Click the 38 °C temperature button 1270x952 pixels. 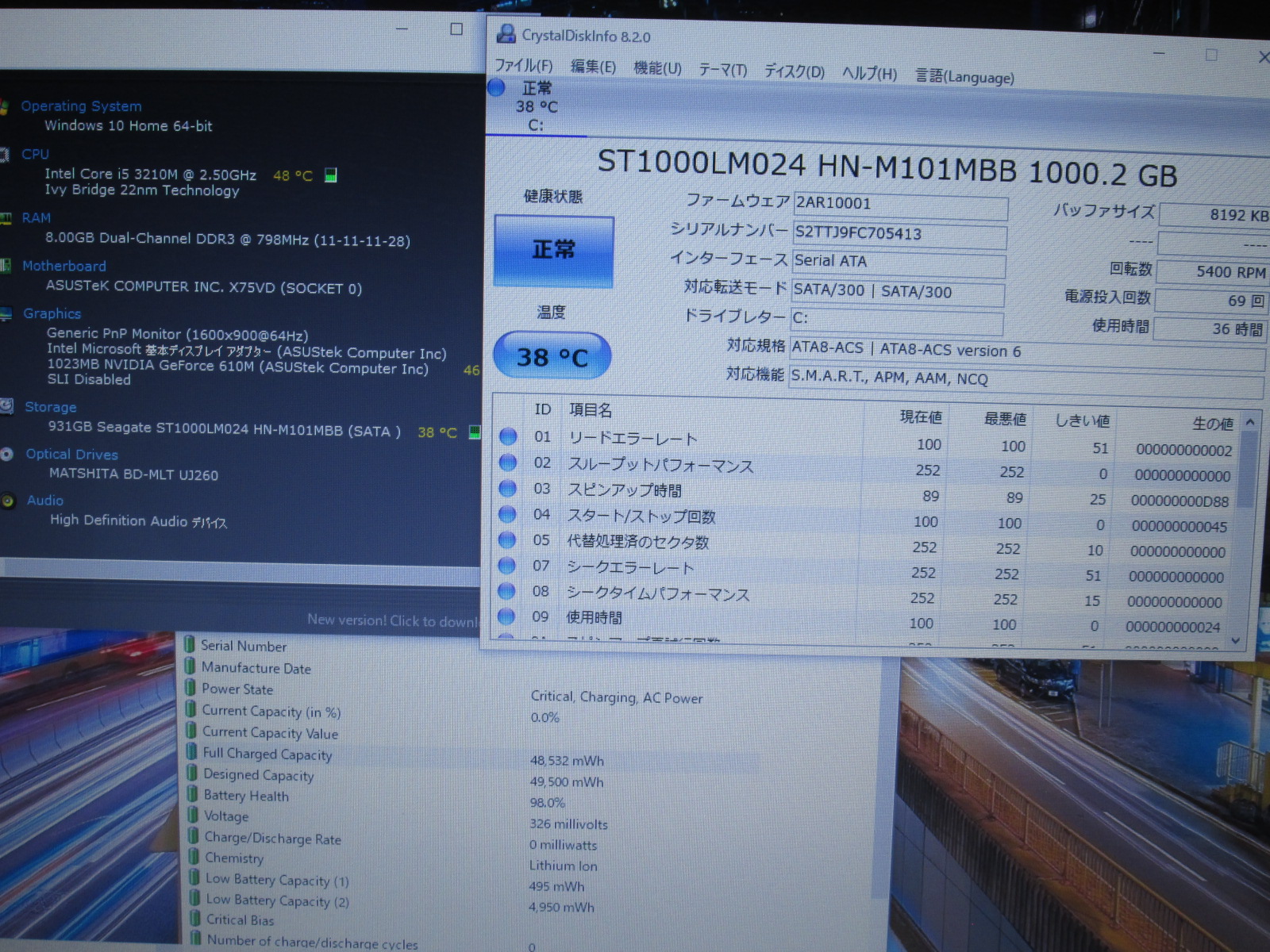click(552, 357)
